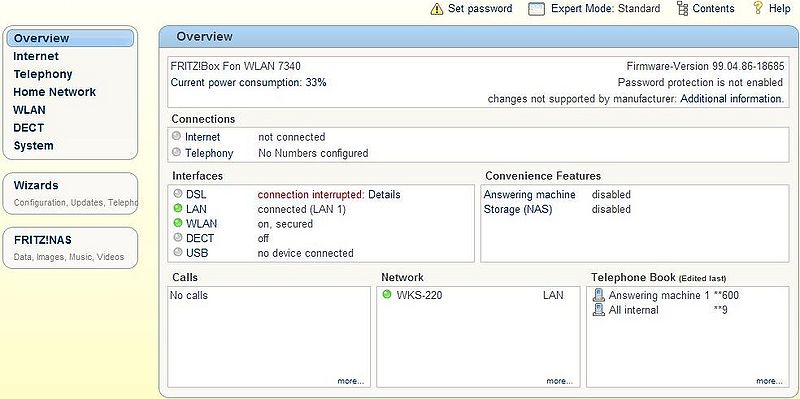Select the WKS-220 network device
Viewport: 800px width, 399px height.
point(419,295)
